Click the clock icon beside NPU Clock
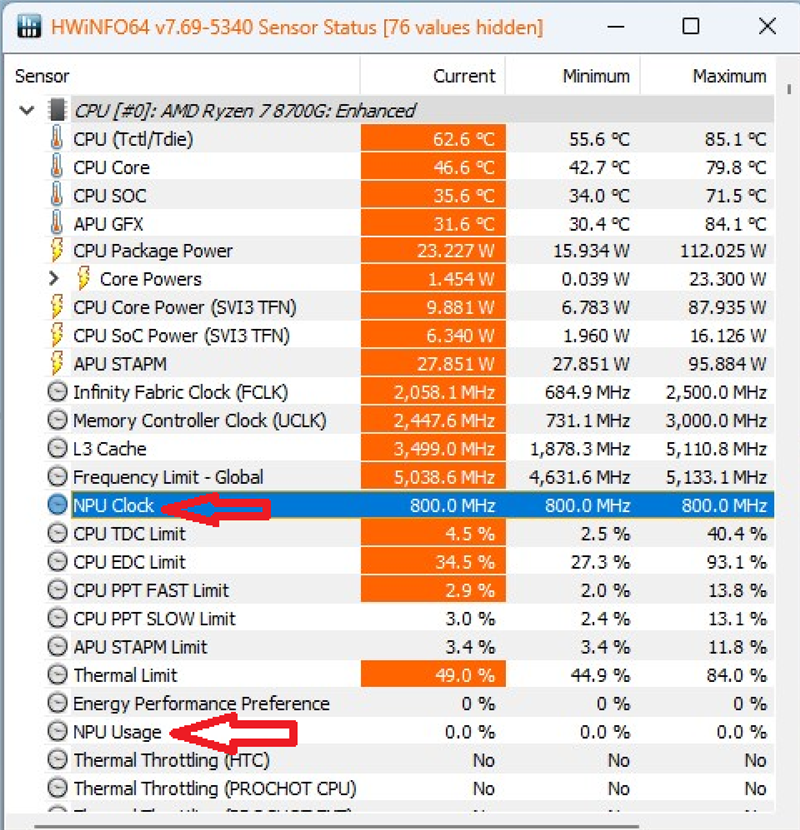 pos(57,505)
